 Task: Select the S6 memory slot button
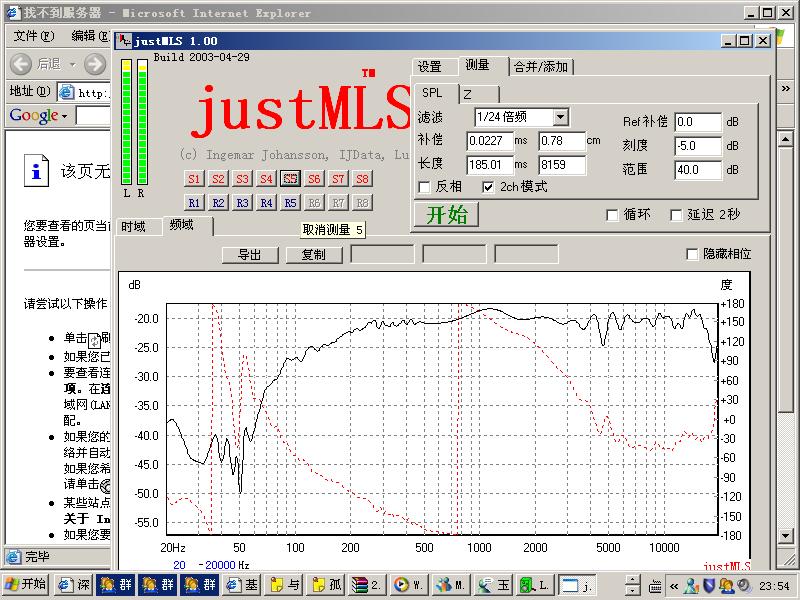[x=314, y=179]
